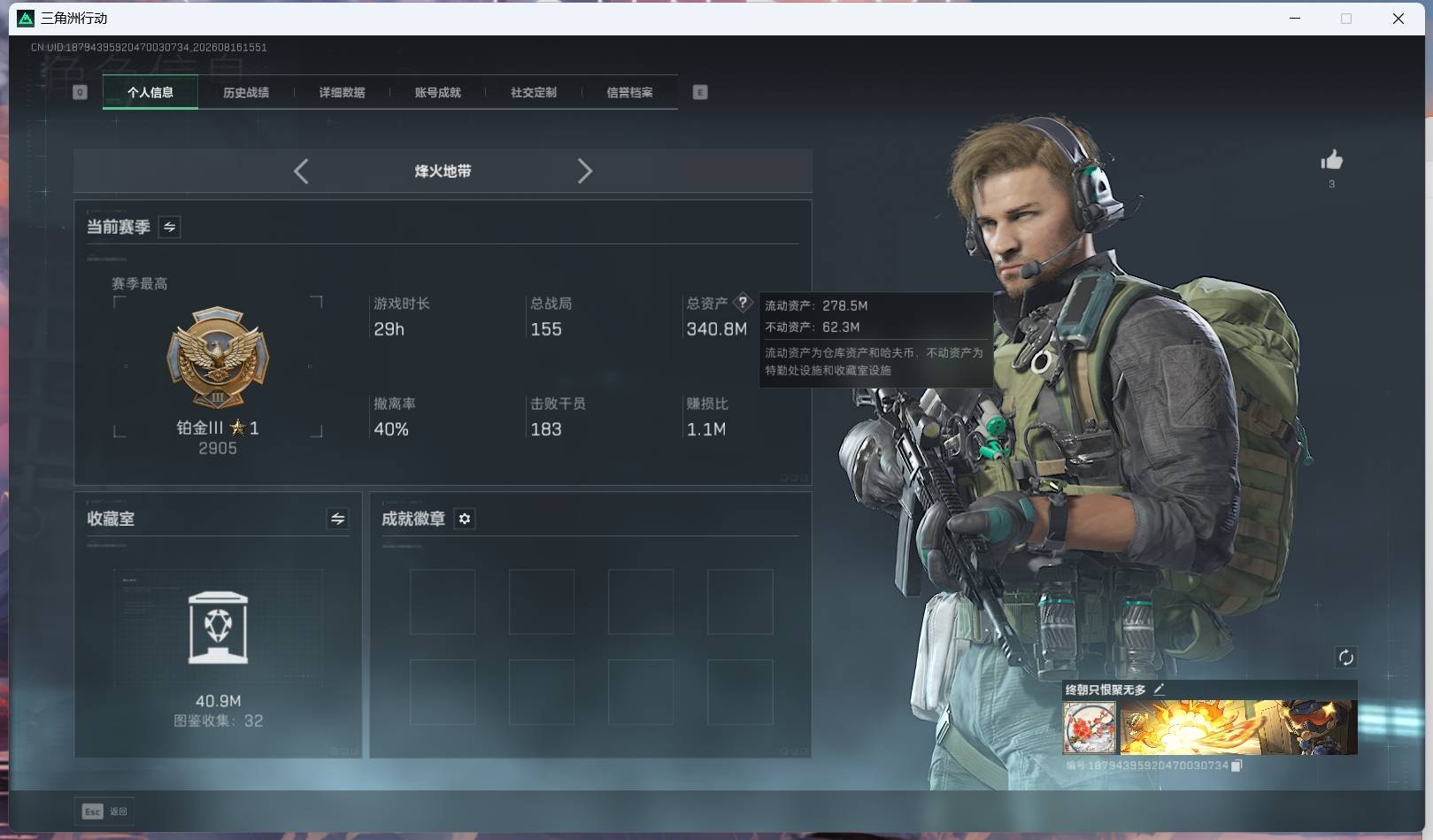The image size is (1433, 840).
Task: Click the 击败干员 183 stat
Action: point(558,417)
